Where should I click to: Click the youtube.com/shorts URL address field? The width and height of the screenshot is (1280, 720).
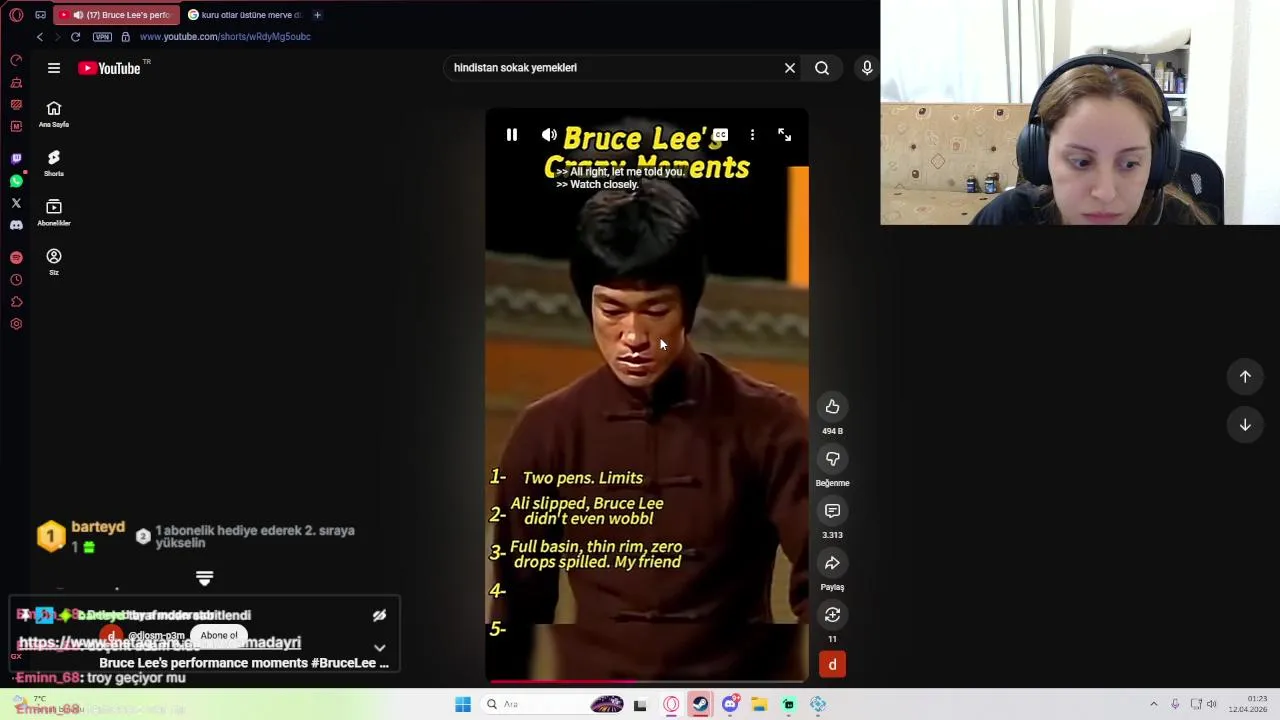point(225,37)
